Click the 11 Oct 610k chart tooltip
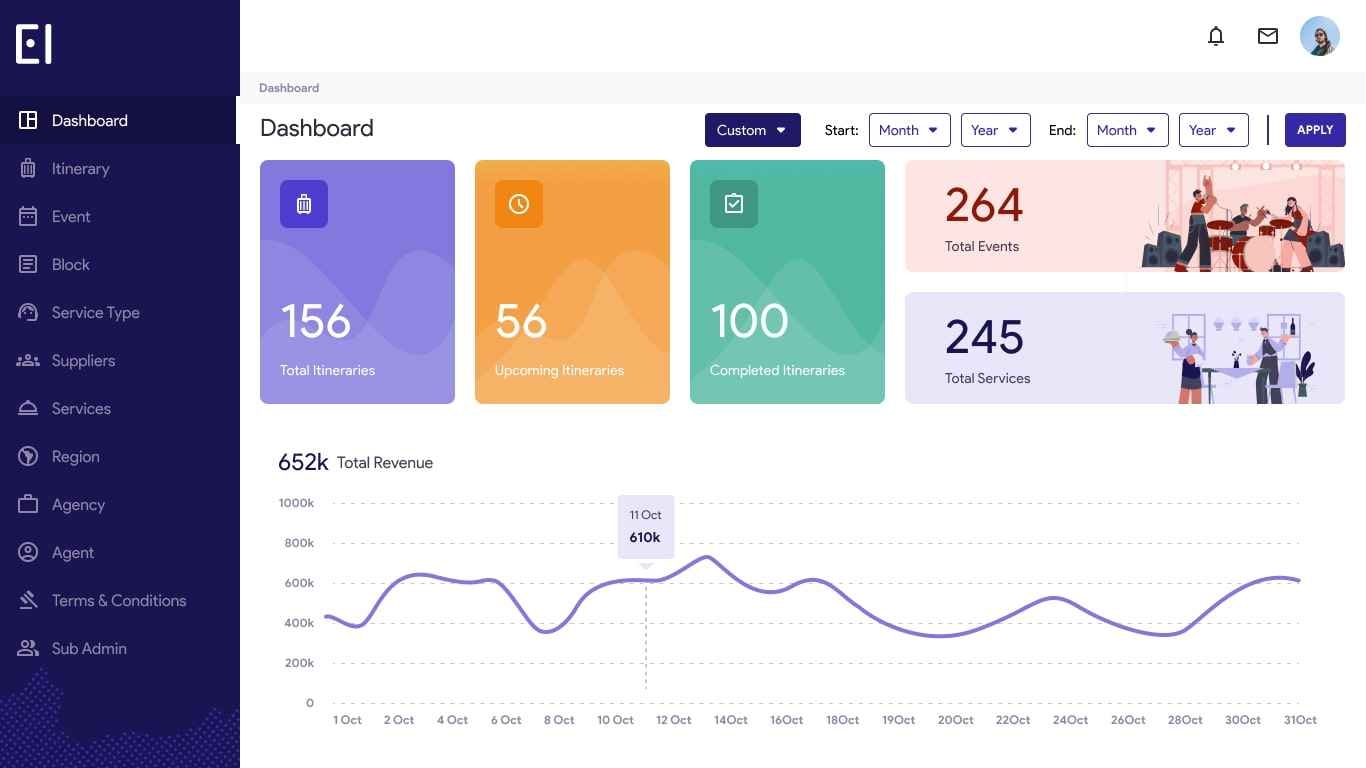This screenshot has width=1366, height=768. coord(646,527)
